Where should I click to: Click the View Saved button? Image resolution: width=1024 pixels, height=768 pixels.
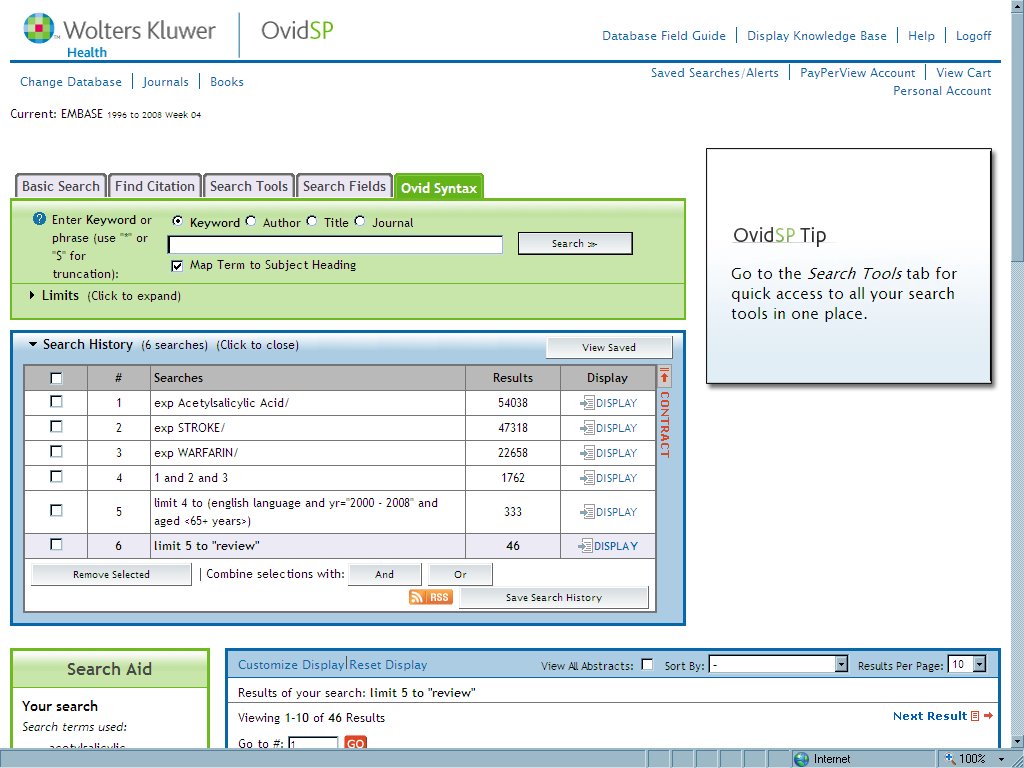(x=609, y=347)
